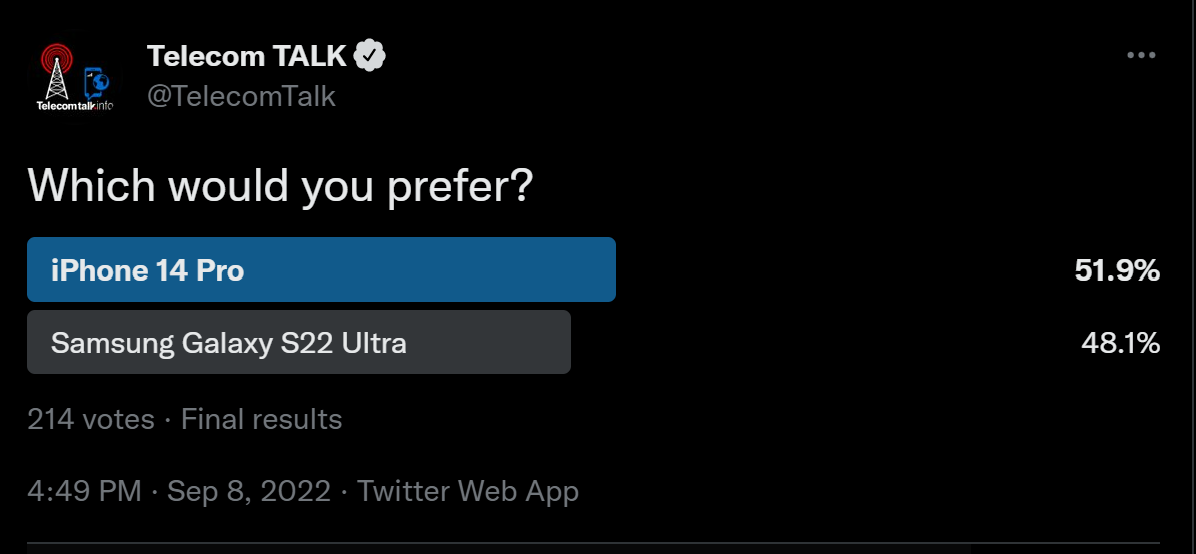Open the @TelecomTalk handle link
Image resolution: width=1196 pixels, height=554 pixels.
(241, 96)
